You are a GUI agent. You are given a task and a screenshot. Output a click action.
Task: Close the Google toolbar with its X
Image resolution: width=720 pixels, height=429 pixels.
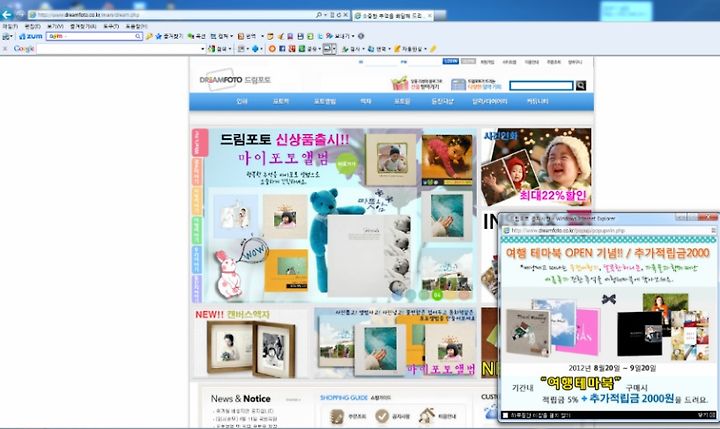(x=5, y=49)
